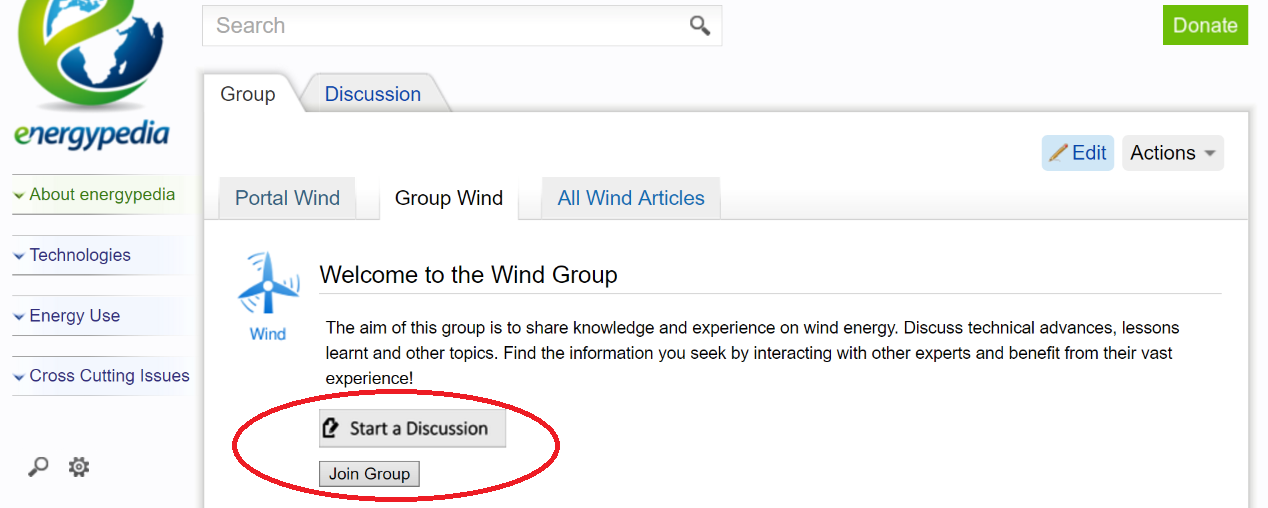Select the Portal Wind tab
The image size is (1268, 508).
[x=287, y=198]
